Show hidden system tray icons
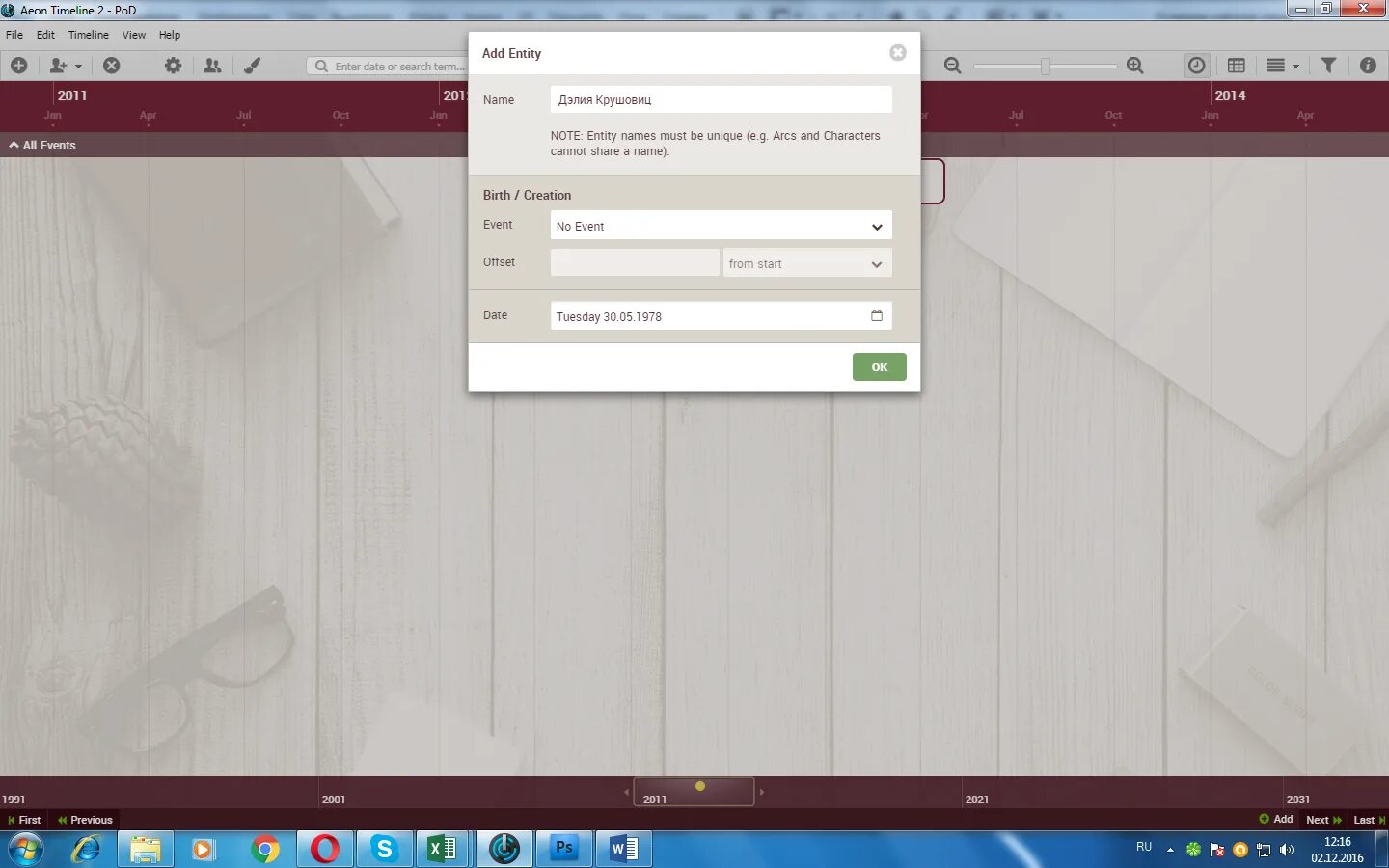1389x868 pixels. (1170, 850)
